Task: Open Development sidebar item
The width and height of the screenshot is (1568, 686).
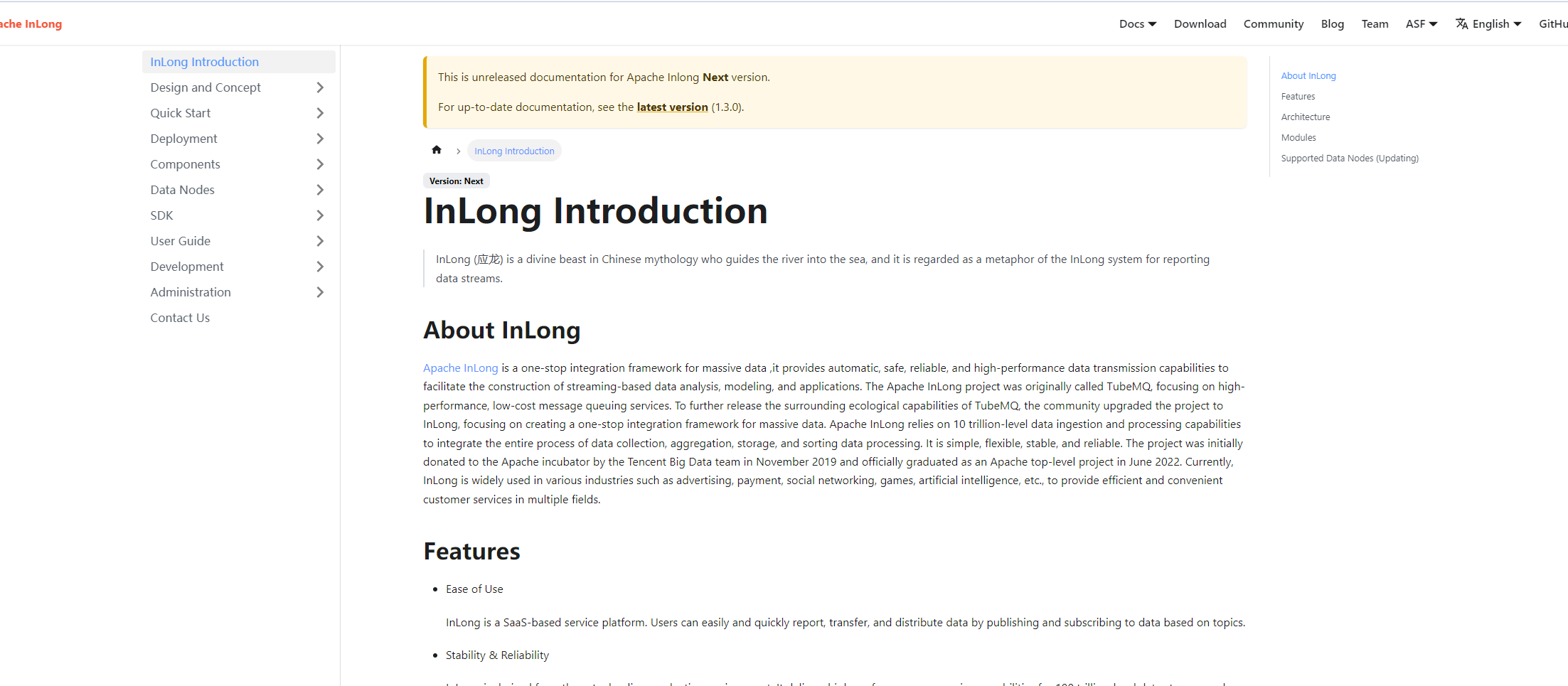Action: [186, 267]
